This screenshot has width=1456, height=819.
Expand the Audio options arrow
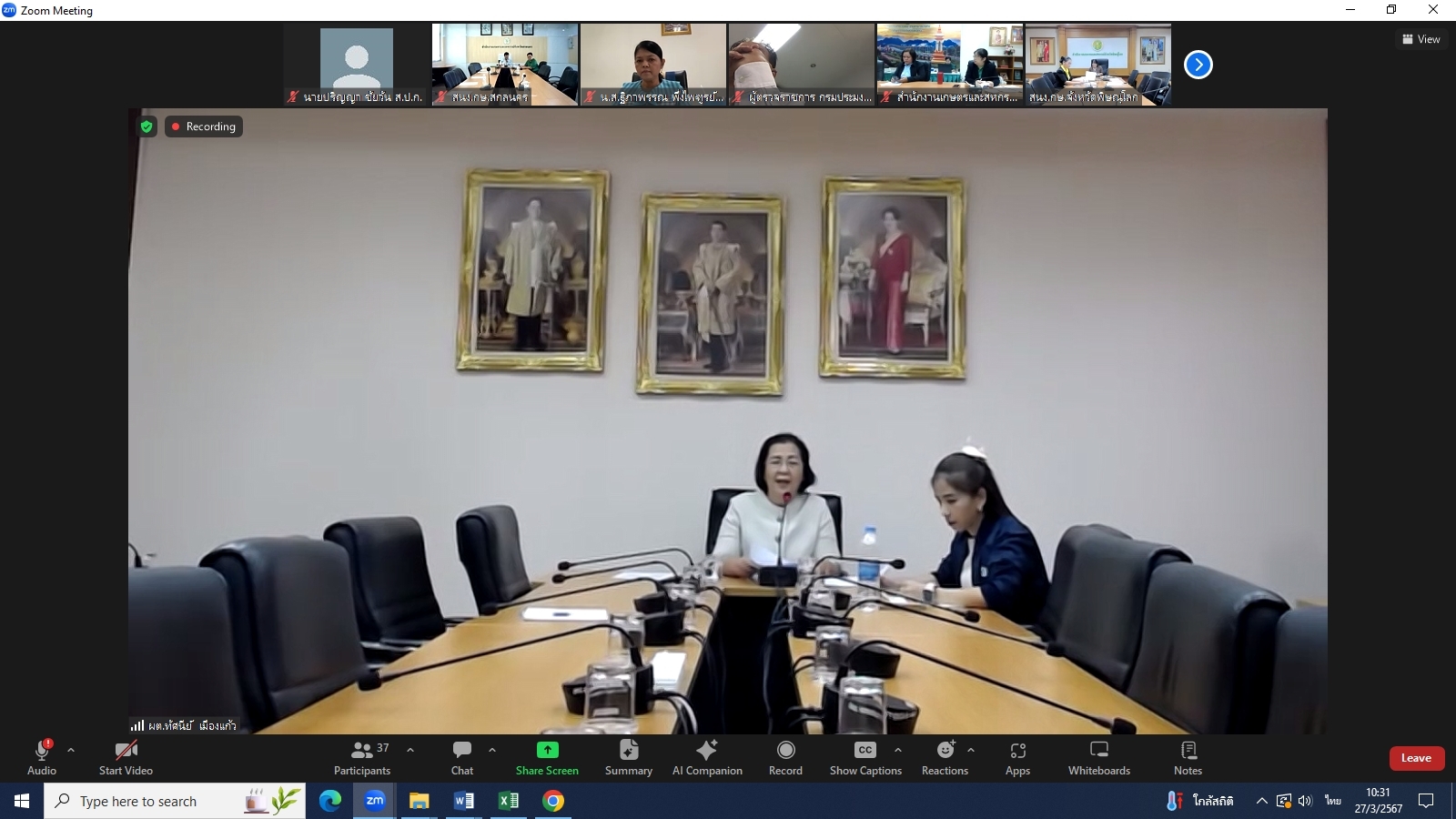(x=71, y=750)
